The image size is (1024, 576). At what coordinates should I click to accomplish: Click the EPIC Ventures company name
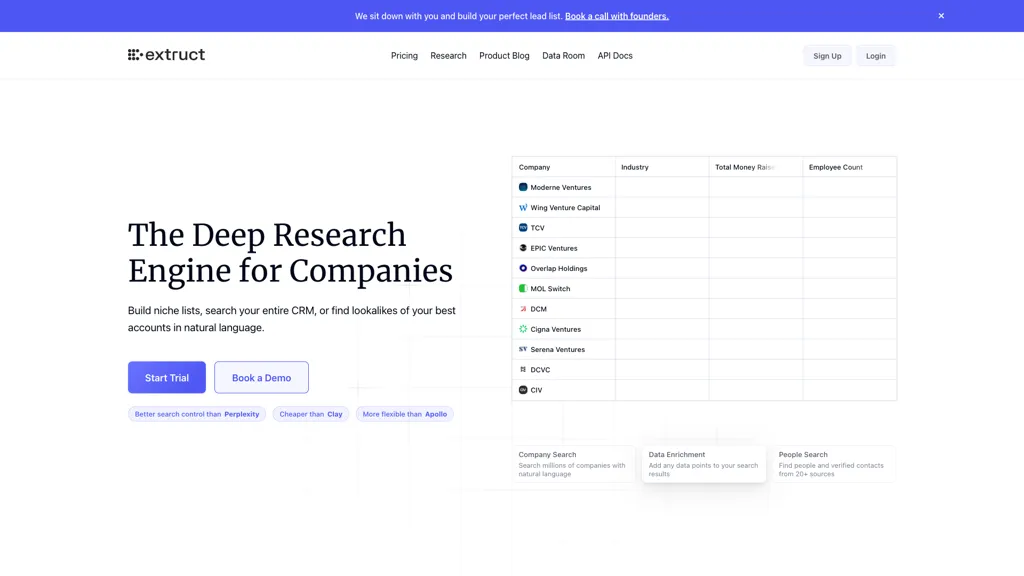[554, 248]
